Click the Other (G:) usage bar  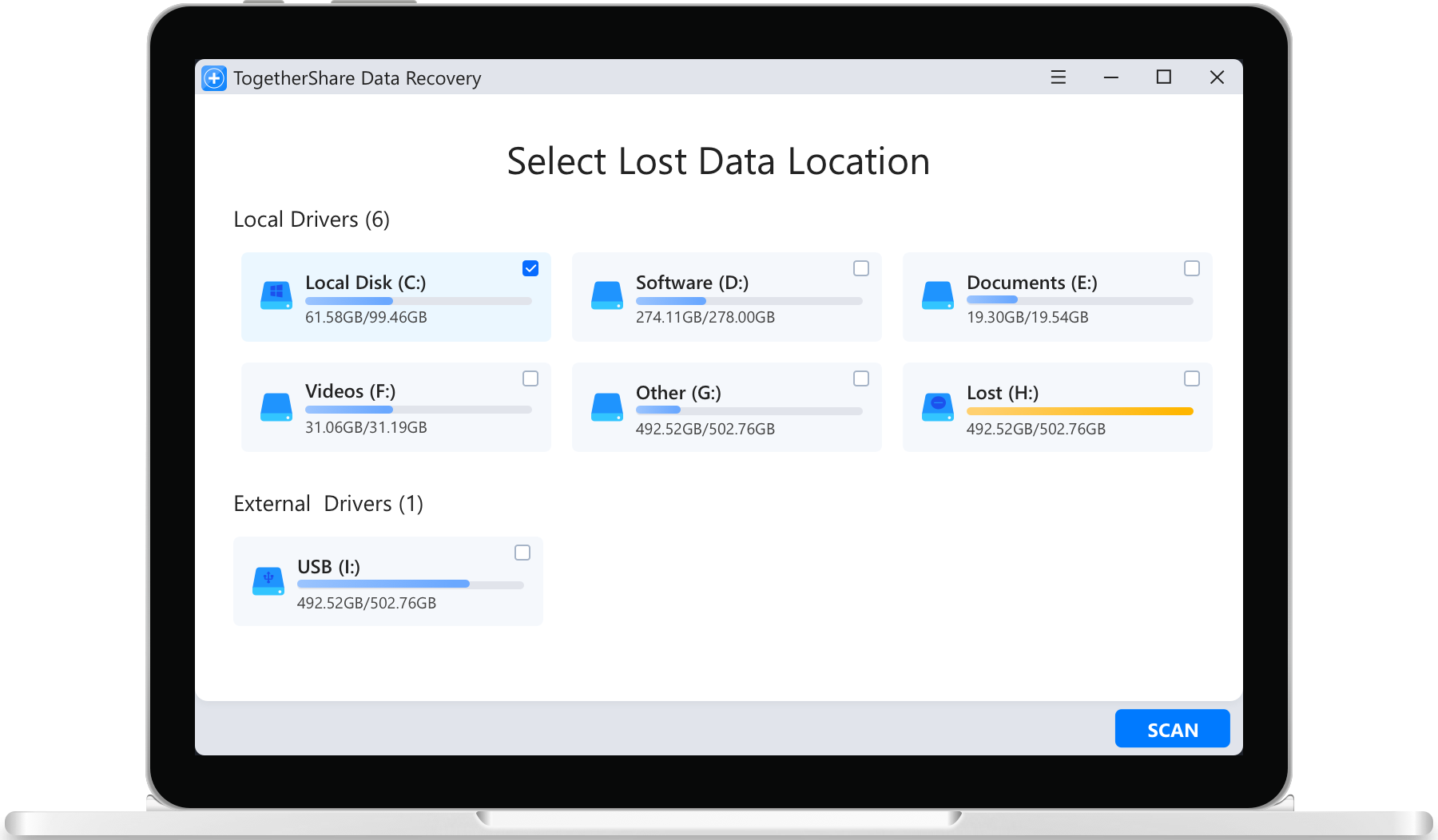[x=749, y=410]
